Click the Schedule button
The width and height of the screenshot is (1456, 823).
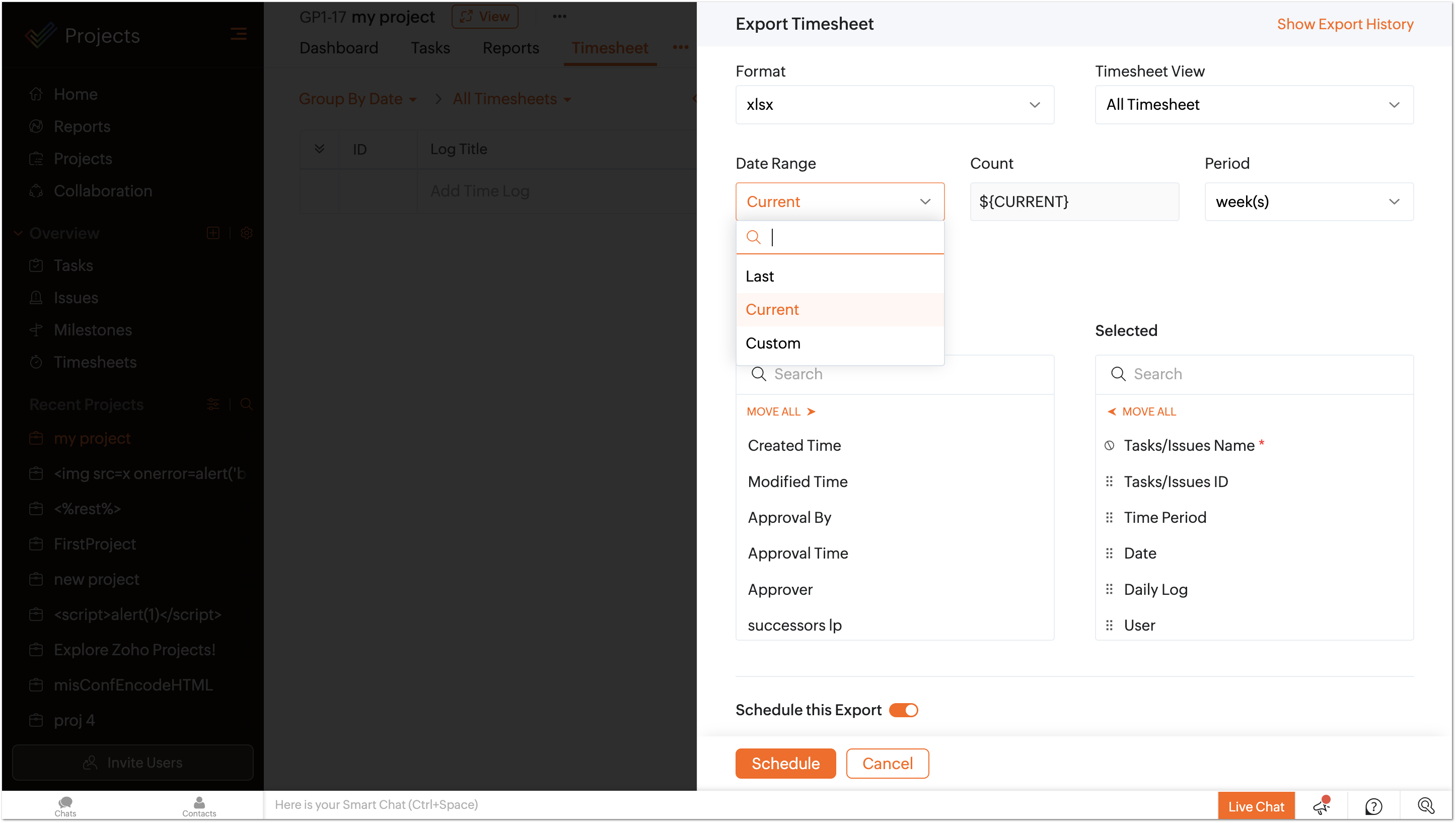tap(785, 763)
